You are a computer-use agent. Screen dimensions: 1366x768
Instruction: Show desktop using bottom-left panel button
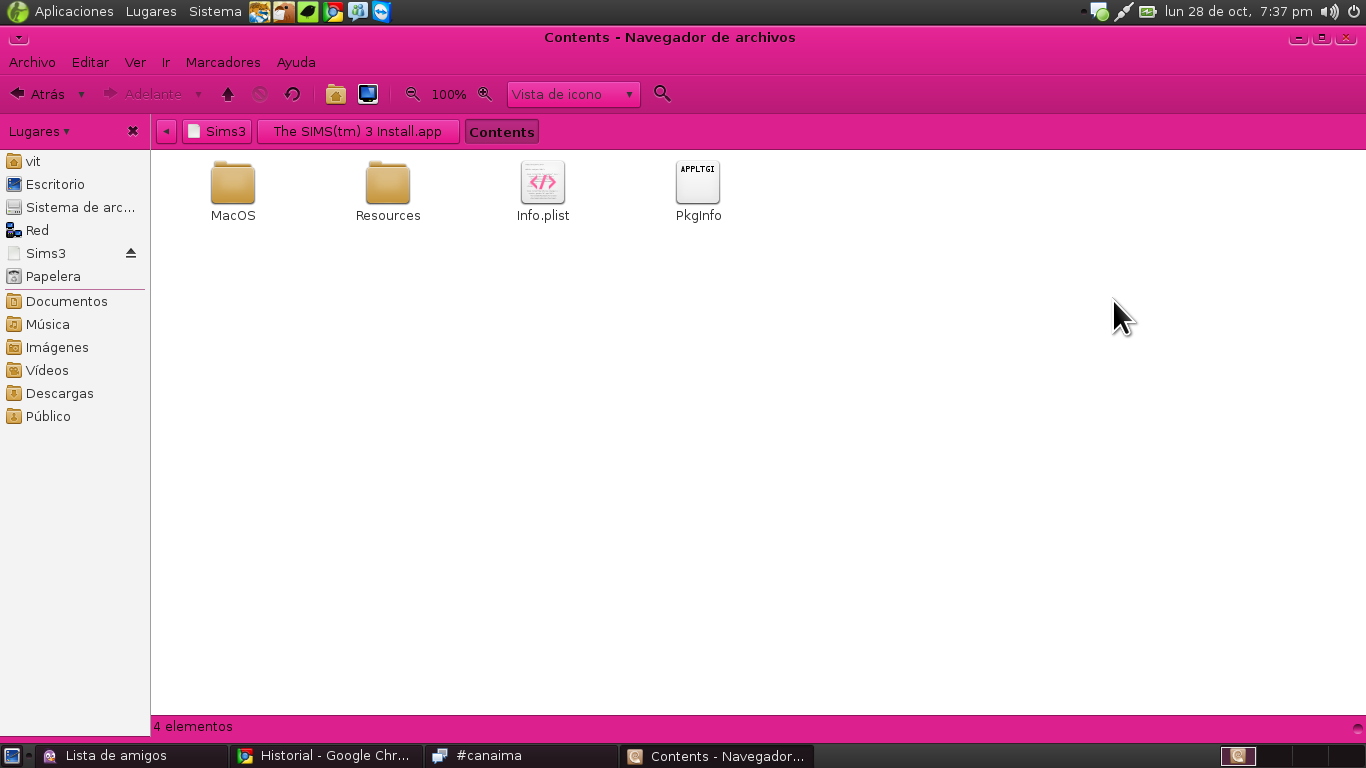click(12, 756)
